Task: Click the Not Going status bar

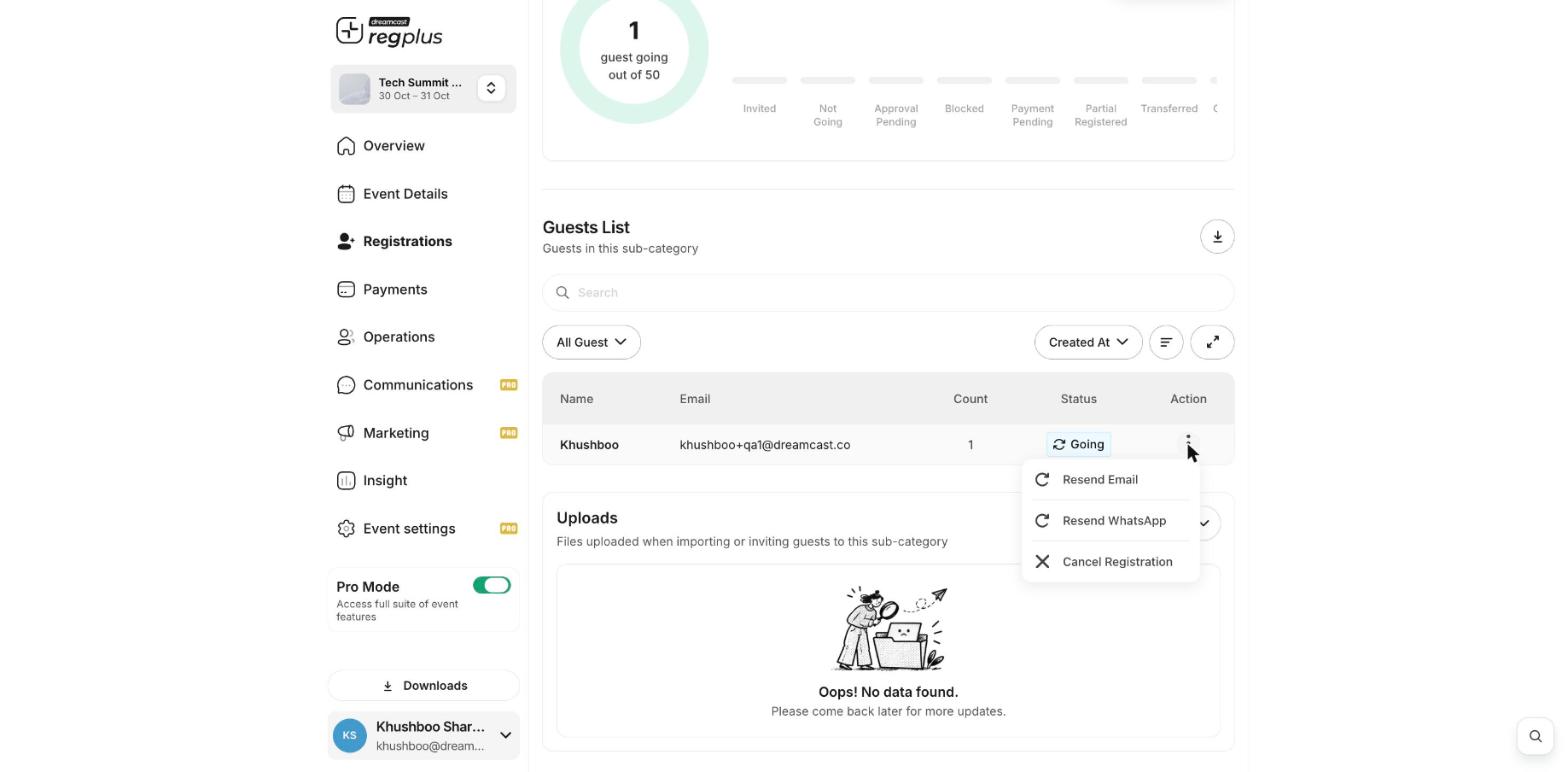Action: click(x=828, y=80)
